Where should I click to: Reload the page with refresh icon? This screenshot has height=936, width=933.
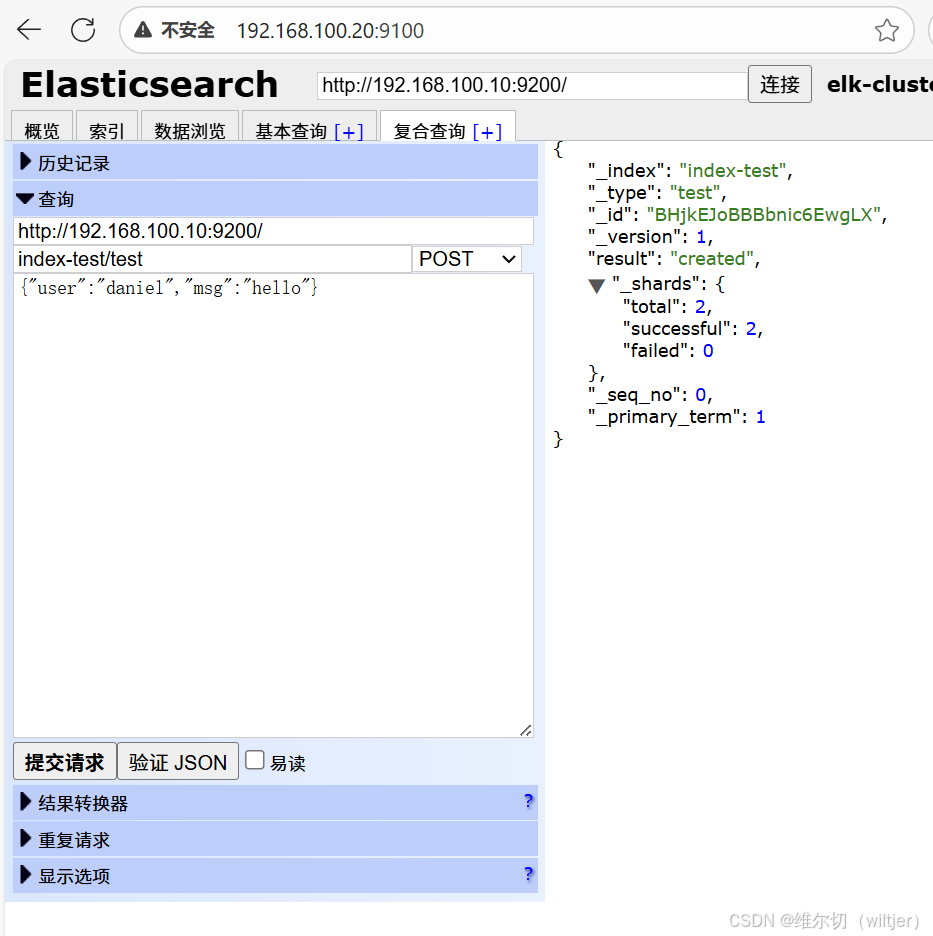[83, 30]
